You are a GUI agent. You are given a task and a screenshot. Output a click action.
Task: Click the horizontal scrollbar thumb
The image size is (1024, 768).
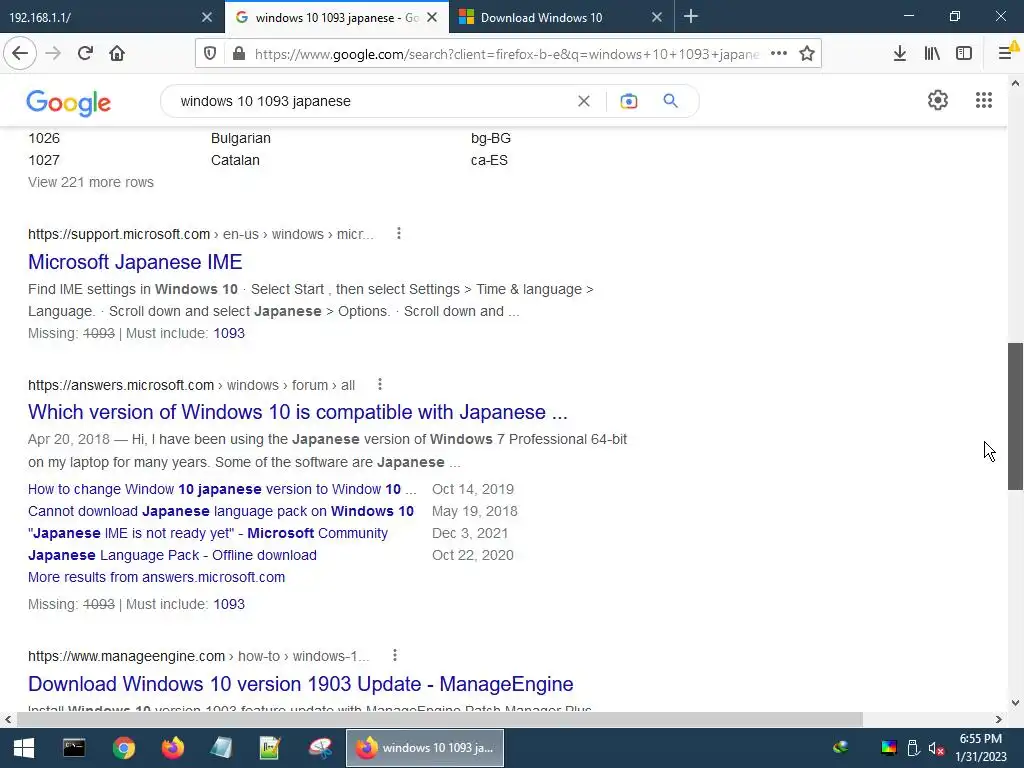(x=440, y=719)
